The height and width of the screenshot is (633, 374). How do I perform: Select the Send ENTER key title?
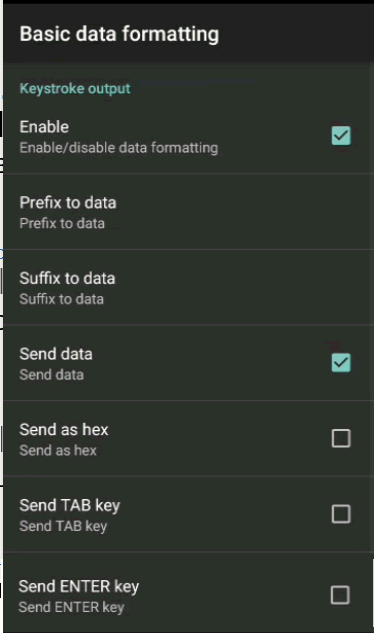tap(79, 586)
